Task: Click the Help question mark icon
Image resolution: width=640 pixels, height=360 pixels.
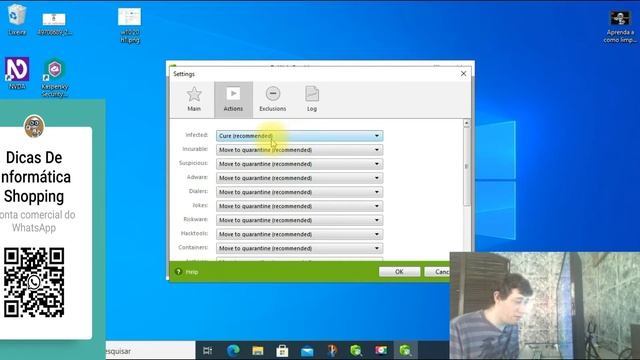Action: coord(178,271)
